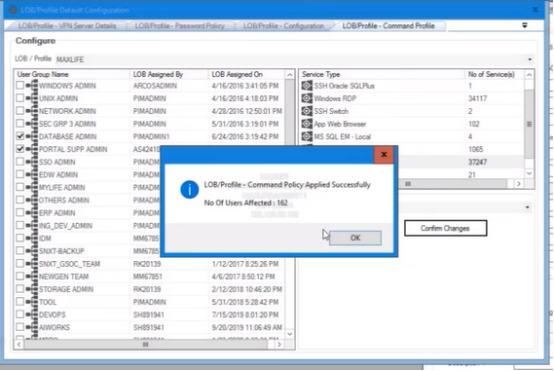The height and width of the screenshot is (371, 554).
Task: Click the Windows RDP service icon
Action: tap(307, 98)
